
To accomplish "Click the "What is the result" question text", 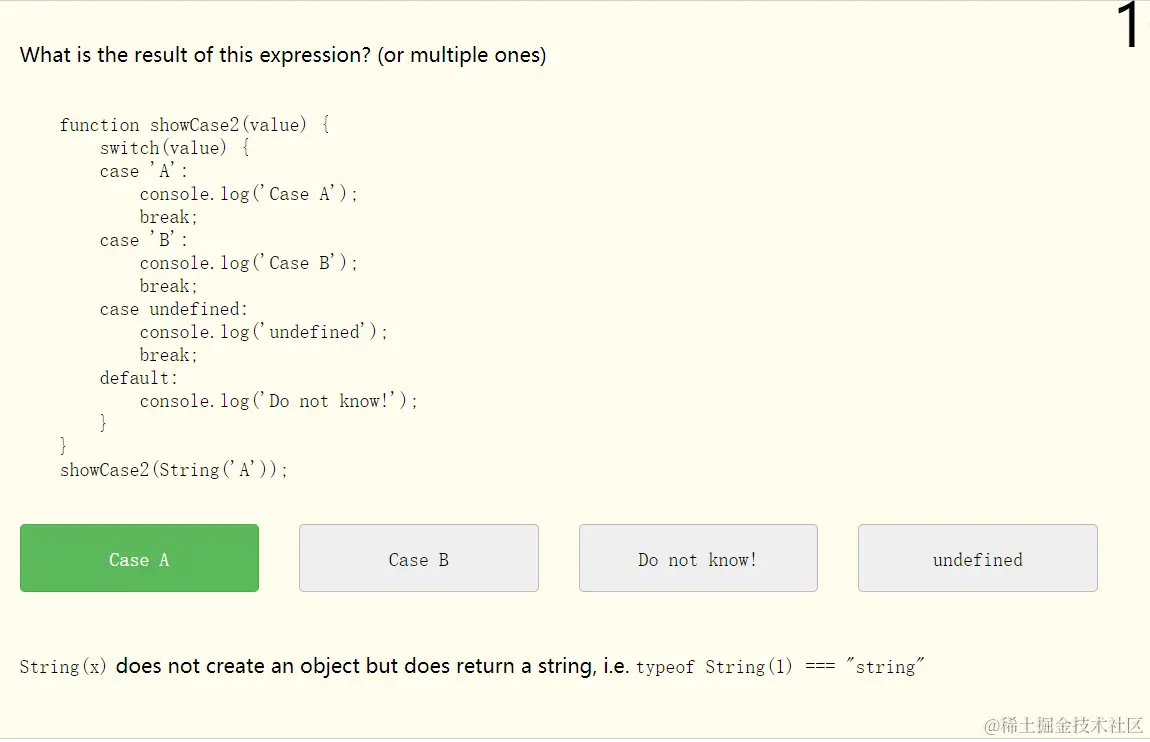I will click(x=283, y=55).
